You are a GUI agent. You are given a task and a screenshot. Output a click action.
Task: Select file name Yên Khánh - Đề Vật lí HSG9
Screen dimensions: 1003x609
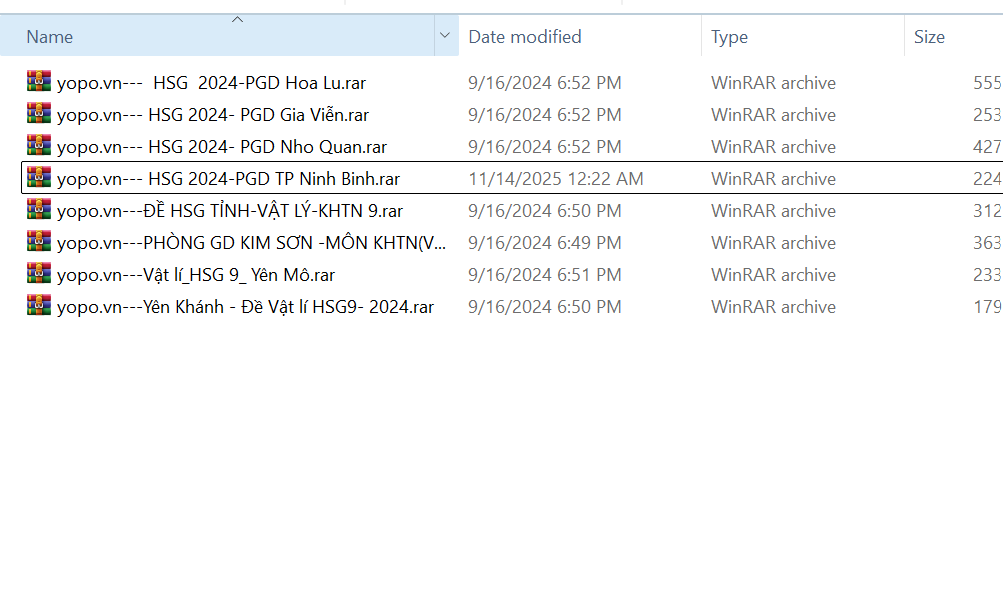245,307
